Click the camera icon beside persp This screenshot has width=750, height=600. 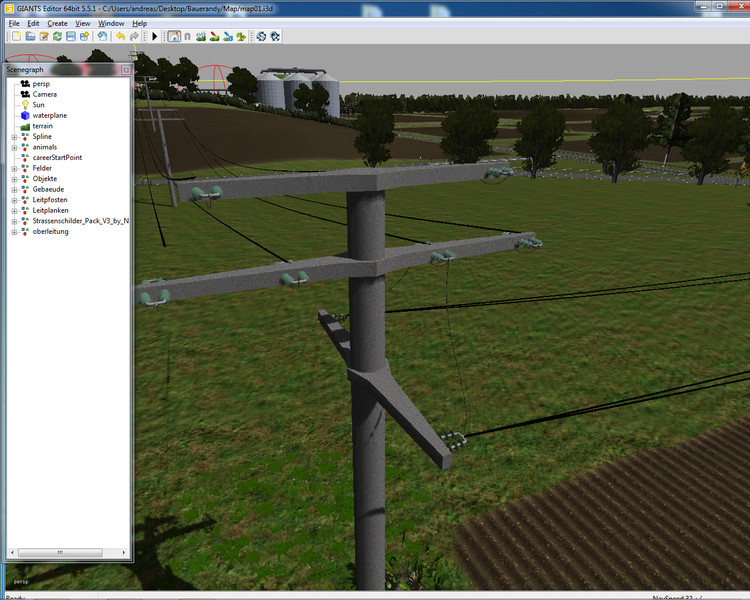[x=25, y=84]
